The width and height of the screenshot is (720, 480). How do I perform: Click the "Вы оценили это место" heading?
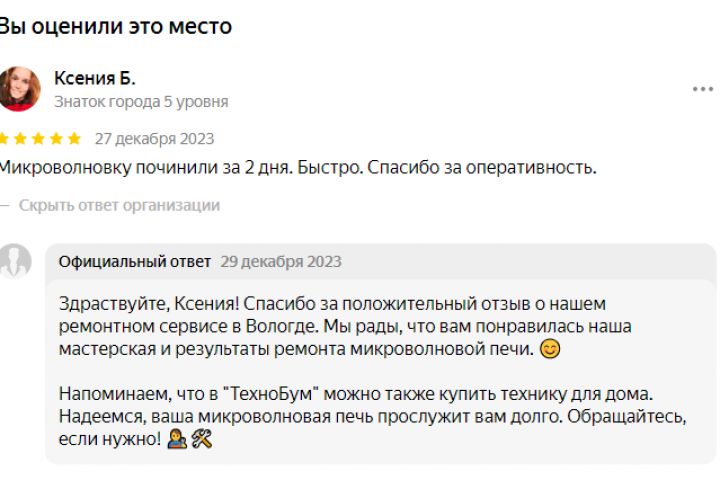click(114, 27)
